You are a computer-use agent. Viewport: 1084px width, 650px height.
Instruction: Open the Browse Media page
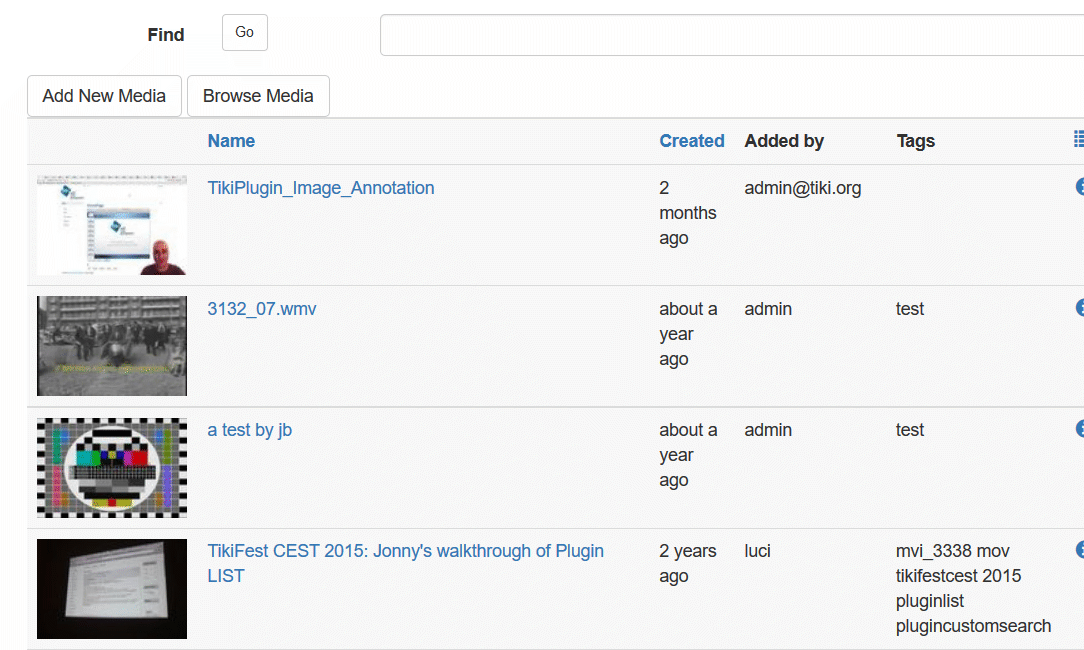click(258, 96)
